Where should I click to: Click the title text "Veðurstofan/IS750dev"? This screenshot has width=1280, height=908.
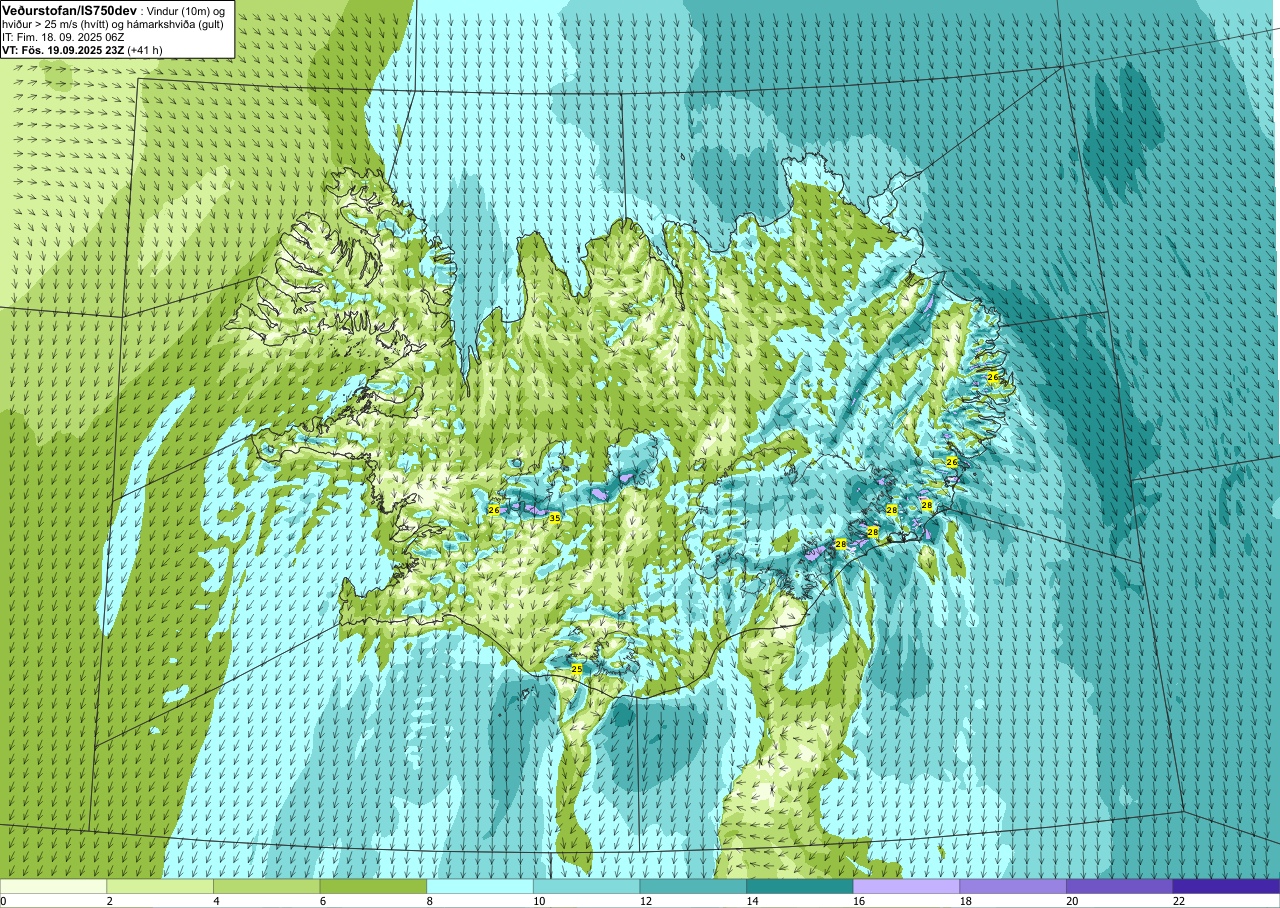point(68,9)
